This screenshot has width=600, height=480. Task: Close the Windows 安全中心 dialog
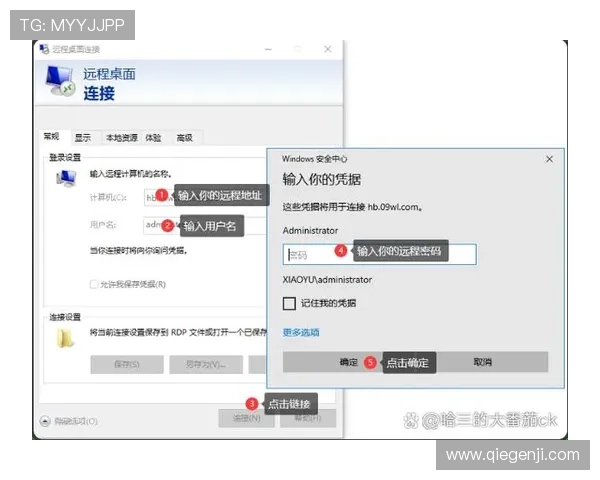[x=549, y=159]
